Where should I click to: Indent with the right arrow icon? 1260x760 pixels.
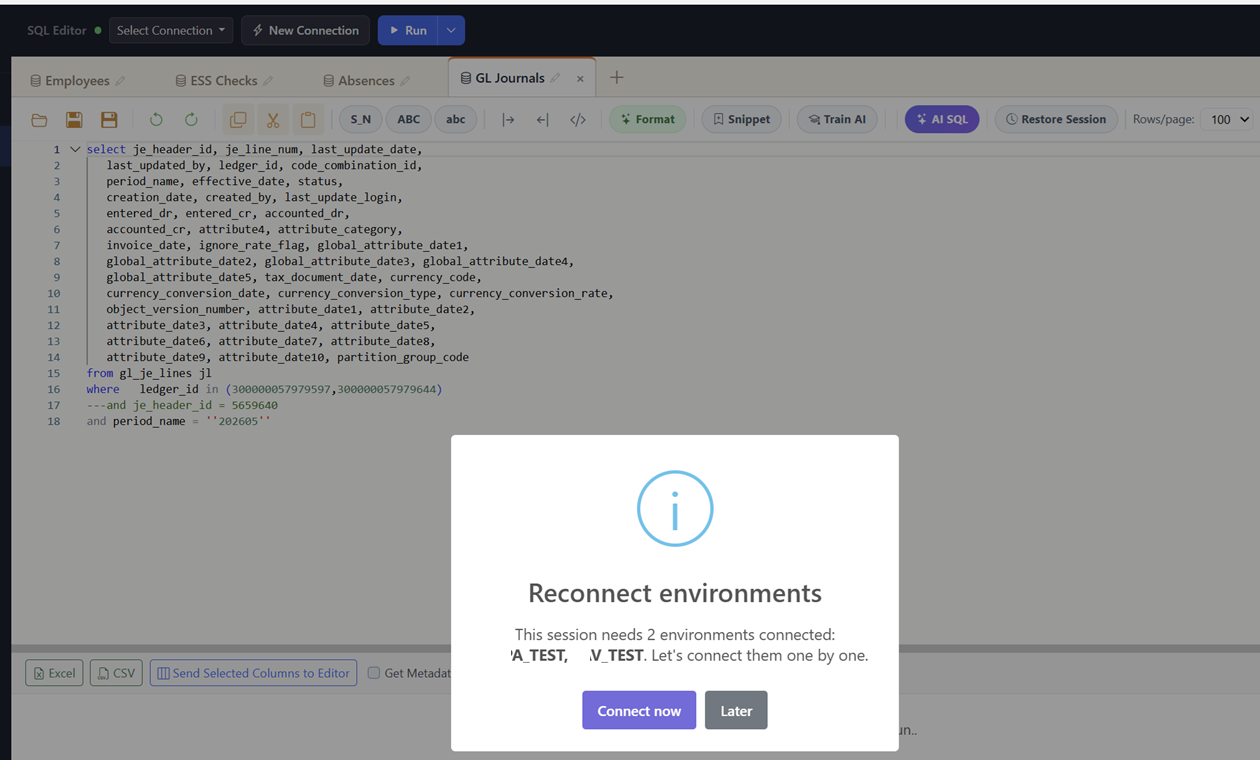(508, 120)
